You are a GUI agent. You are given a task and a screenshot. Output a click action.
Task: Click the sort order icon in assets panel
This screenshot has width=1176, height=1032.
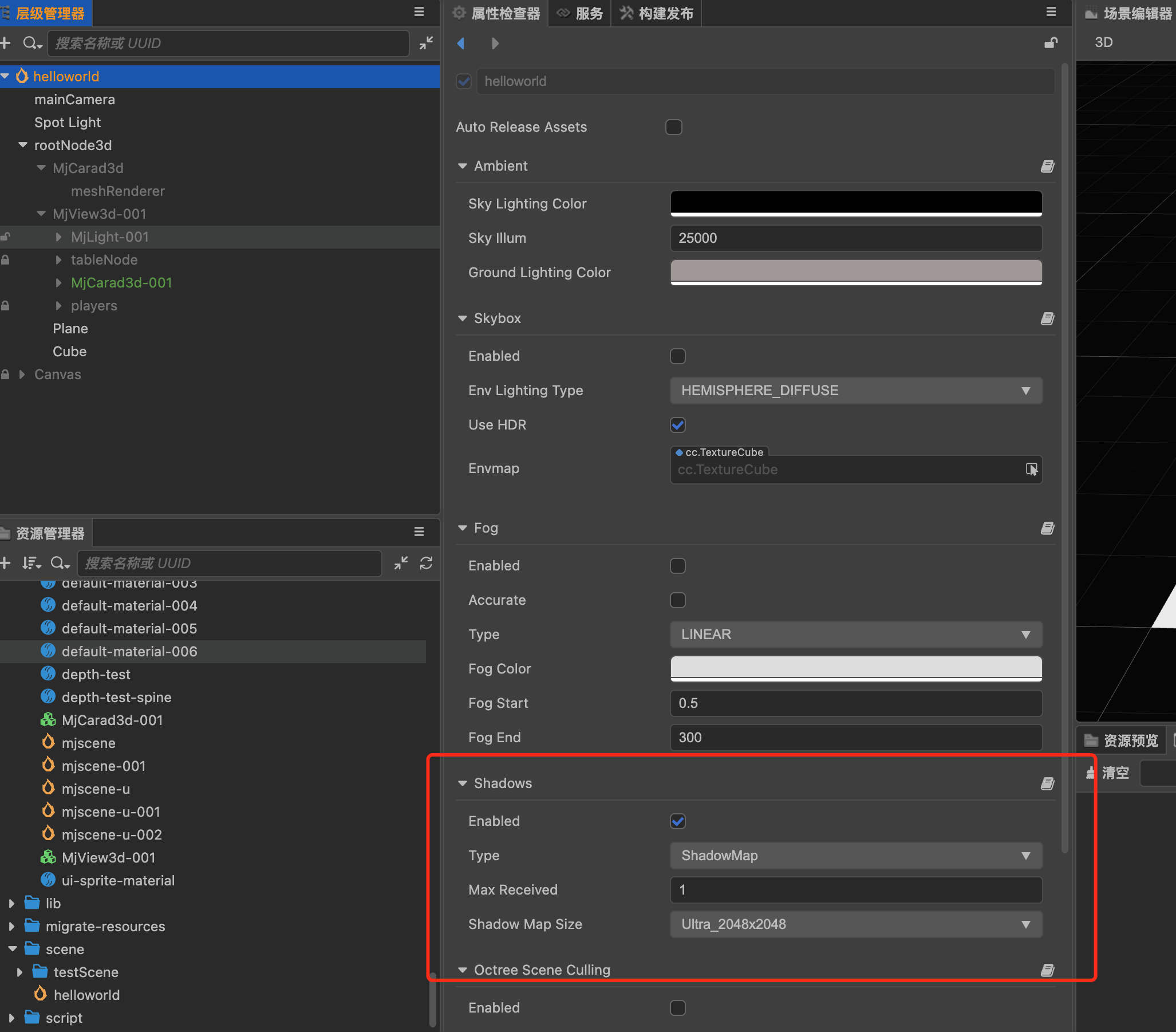coord(30,563)
